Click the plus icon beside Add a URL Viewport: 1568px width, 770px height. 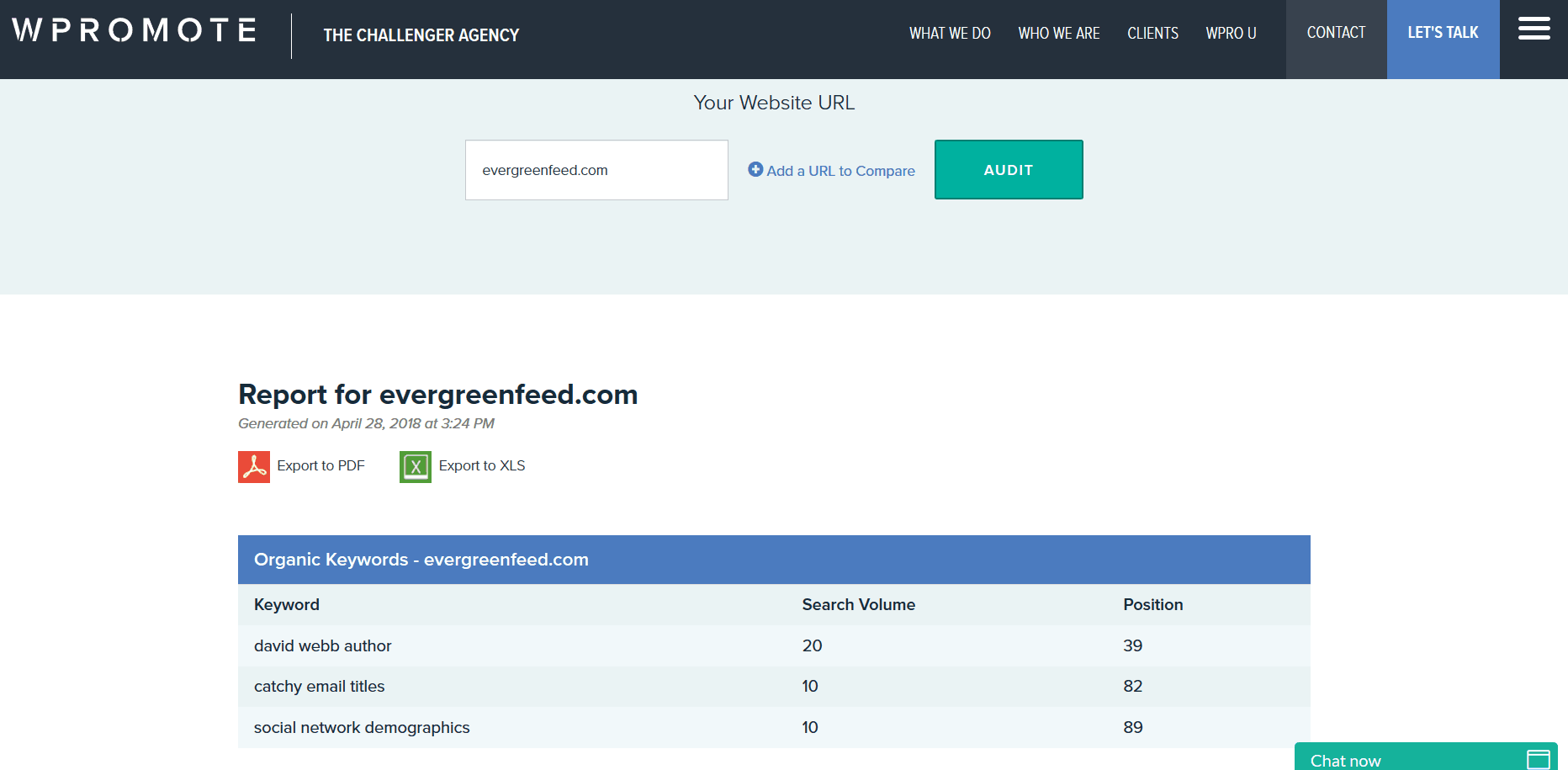[755, 169]
